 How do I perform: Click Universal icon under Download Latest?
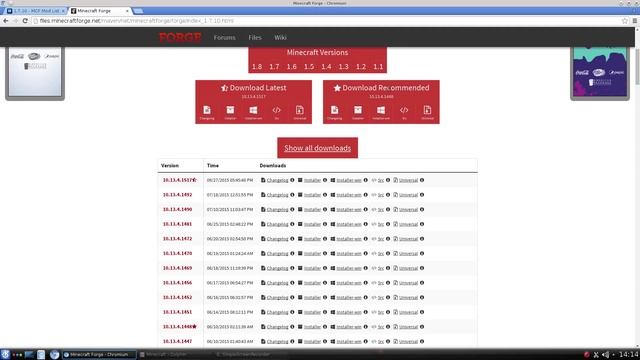coord(300,111)
